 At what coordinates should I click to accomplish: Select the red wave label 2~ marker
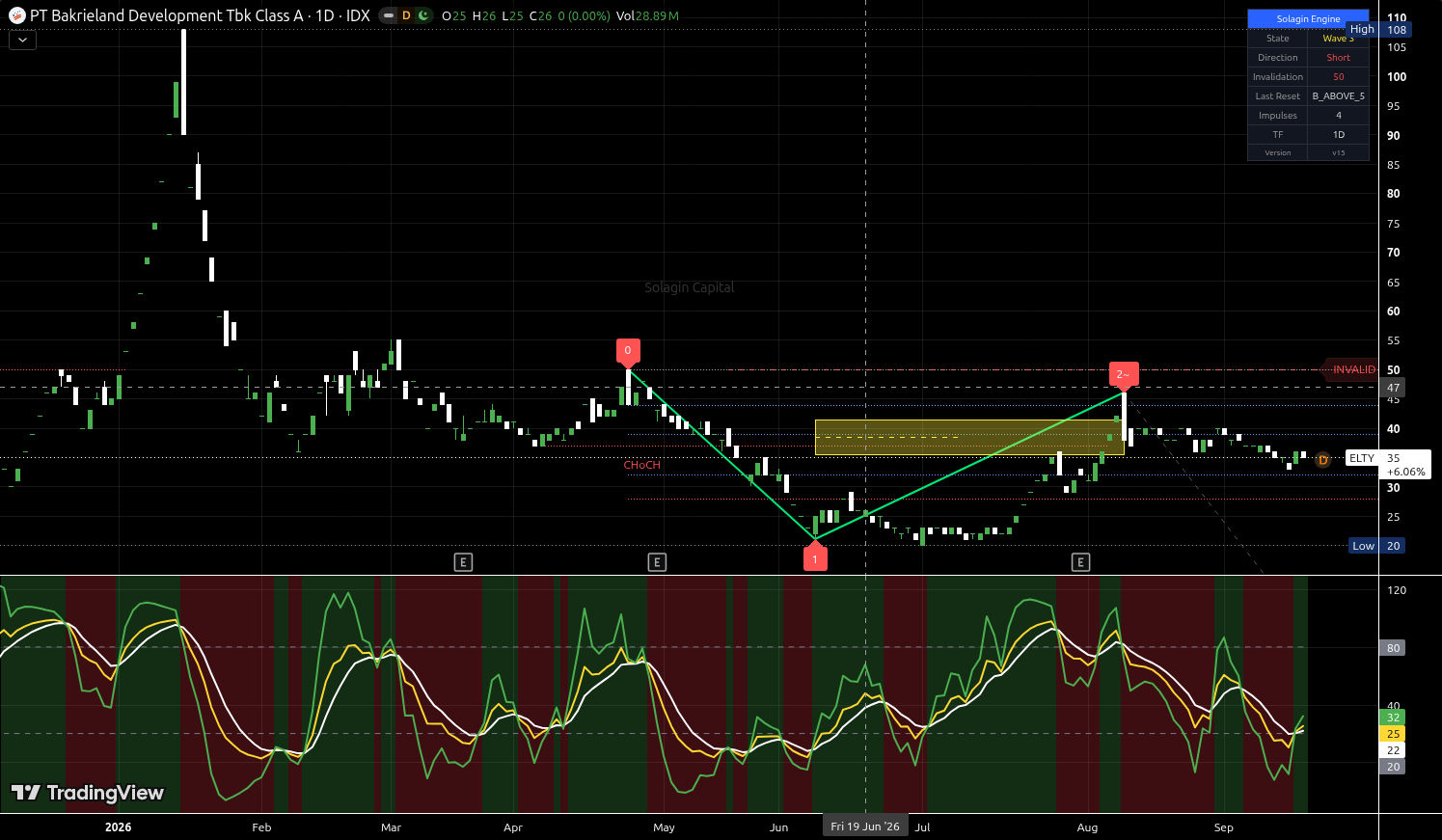(x=1124, y=375)
